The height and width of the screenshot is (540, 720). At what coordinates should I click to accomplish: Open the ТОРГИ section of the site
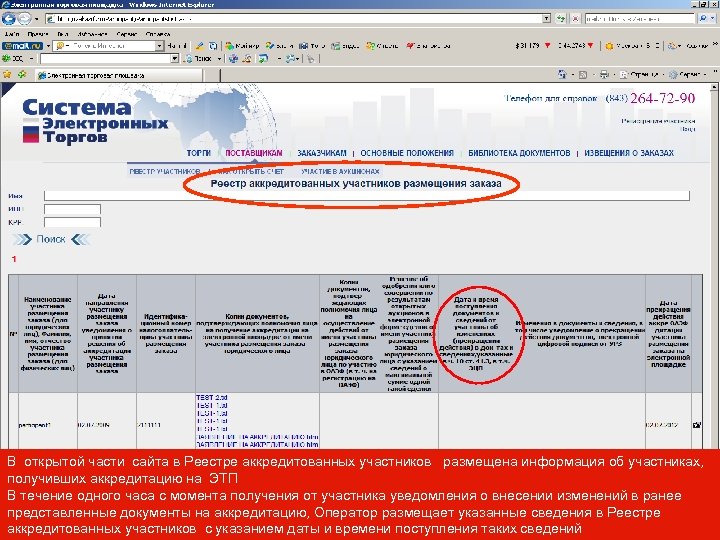click(198, 153)
